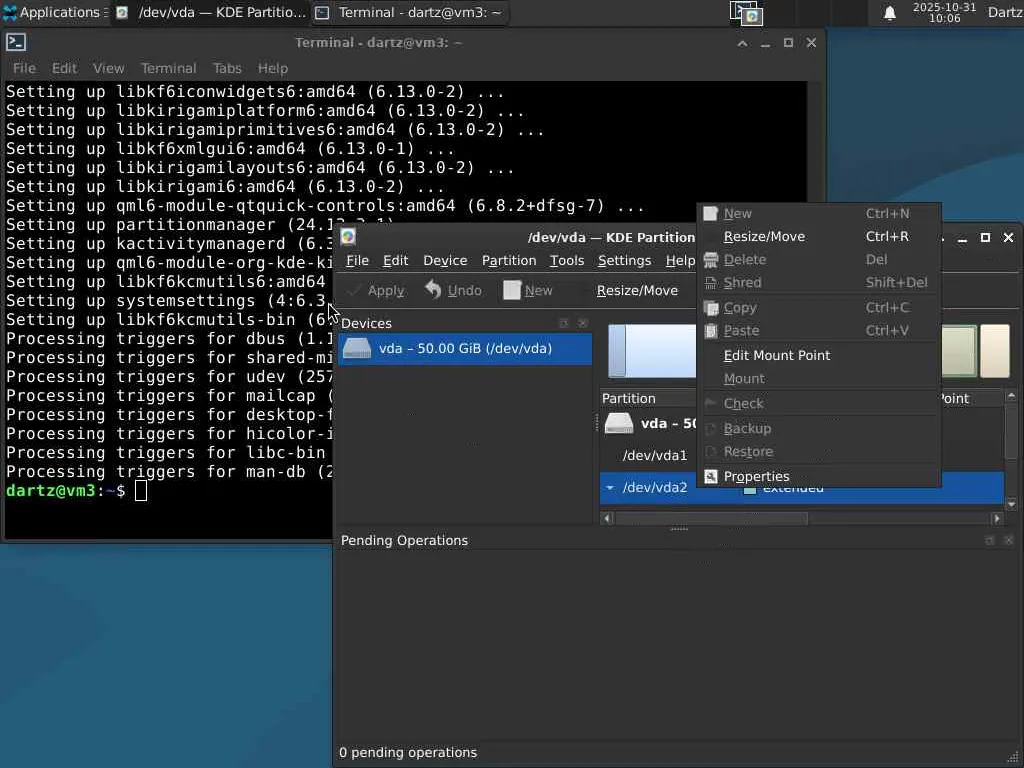
Task: Switch to KDE Partition Manager taskbar entry
Action: tap(210, 12)
